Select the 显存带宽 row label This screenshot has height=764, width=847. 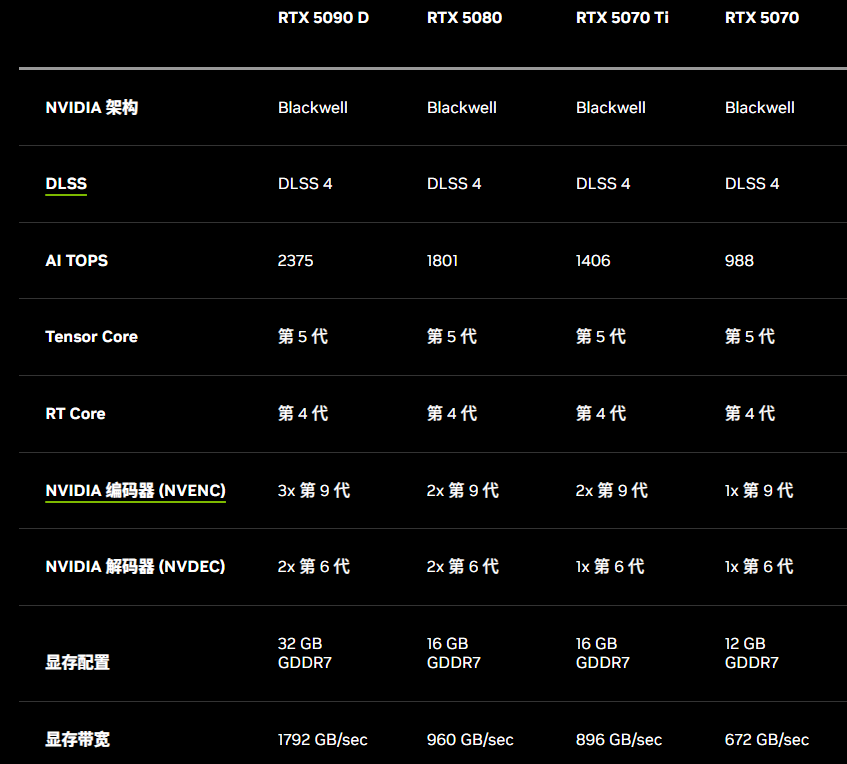pyautogui.click(x=77, y=739)
